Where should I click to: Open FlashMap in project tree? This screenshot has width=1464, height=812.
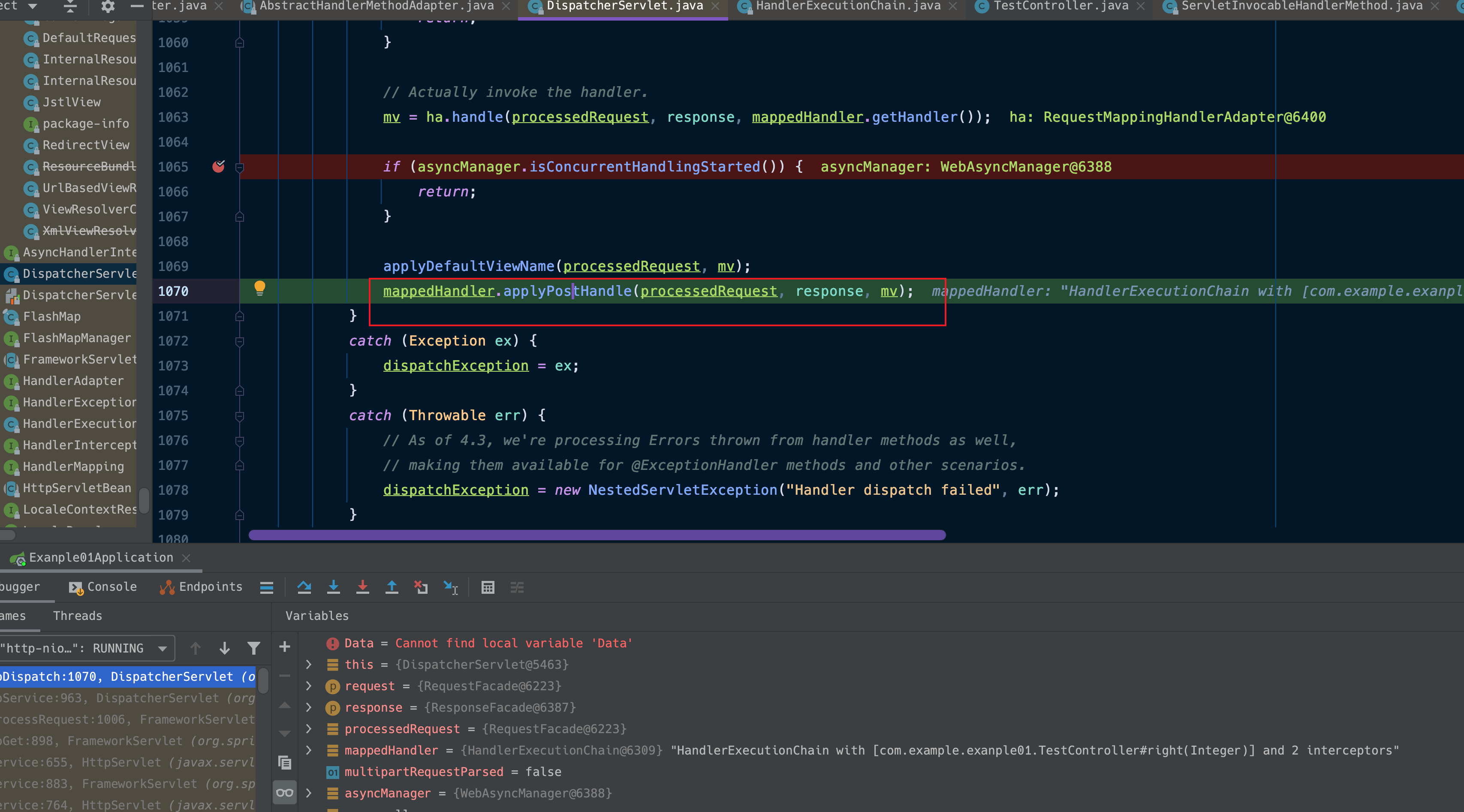click(52, 316)
